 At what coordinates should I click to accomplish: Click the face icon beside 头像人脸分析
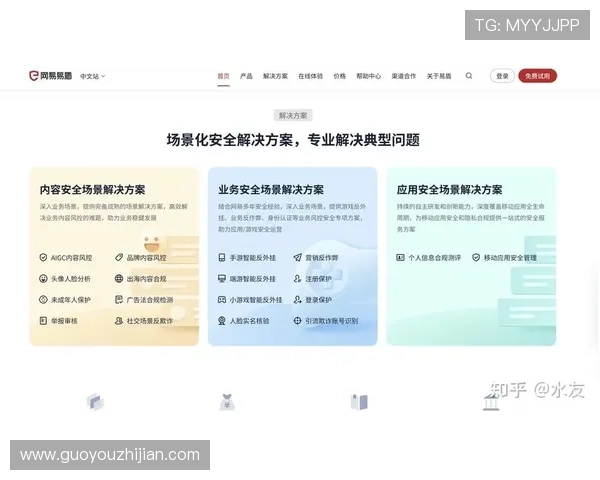43,278
